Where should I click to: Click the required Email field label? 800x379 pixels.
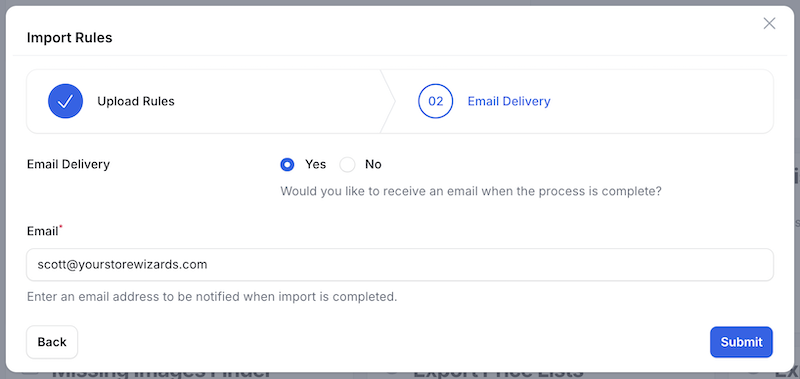click(42, 231)
